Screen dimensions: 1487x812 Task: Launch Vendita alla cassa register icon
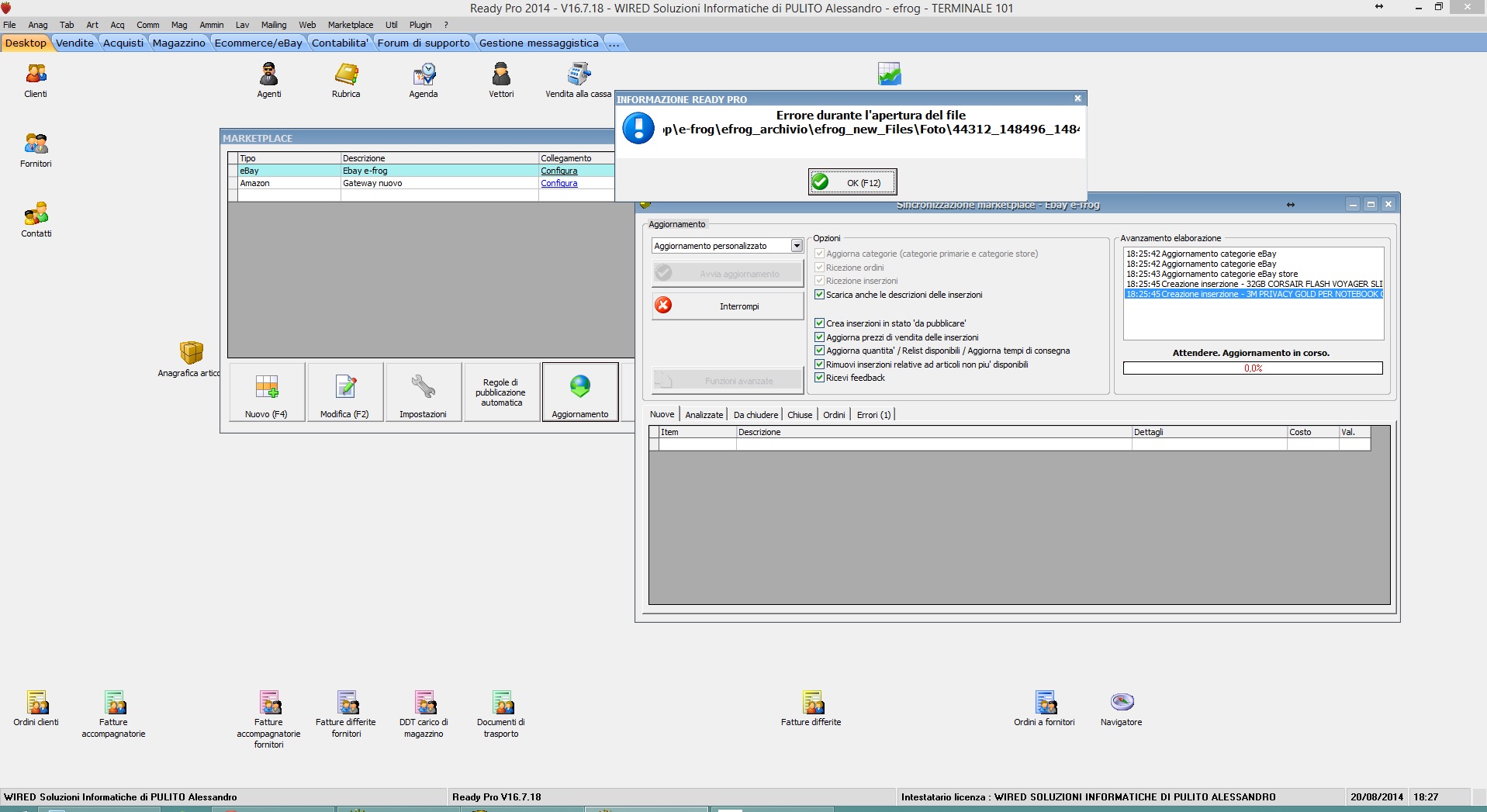pos(578,81)
